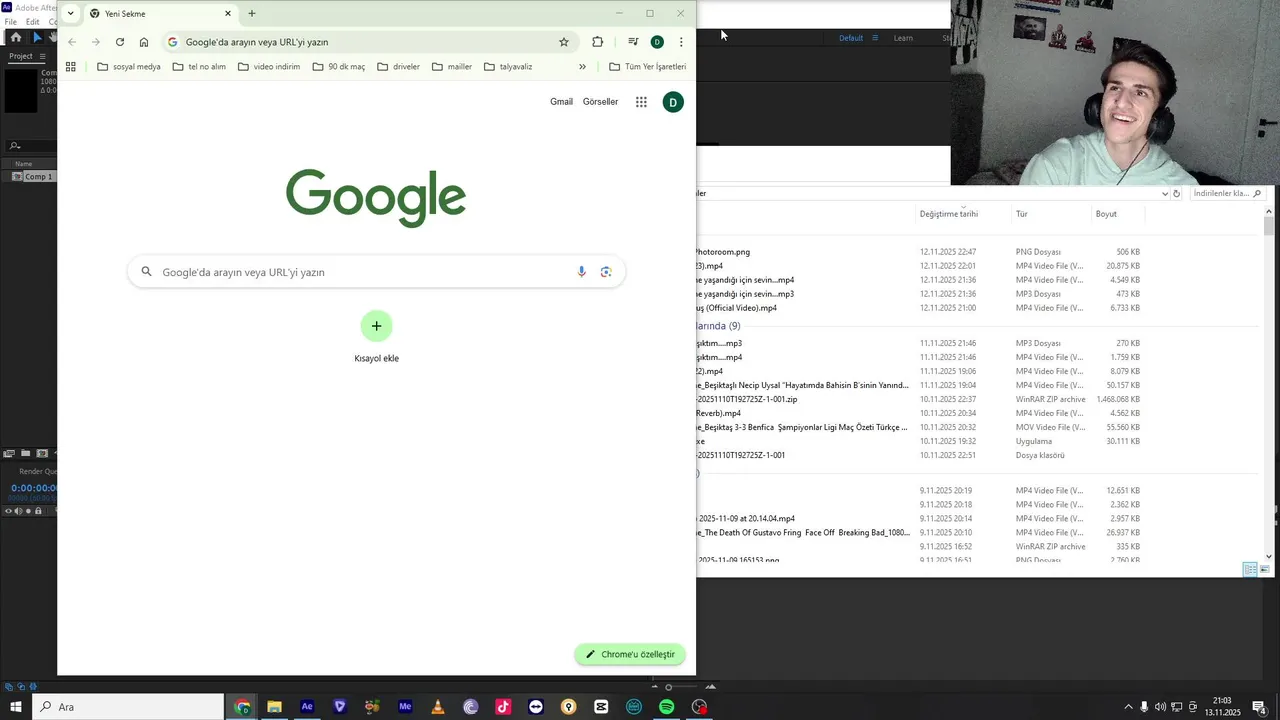Open Google account avatar D
The height and width of the screenshot is (720, 1280).
pos(673,102)
